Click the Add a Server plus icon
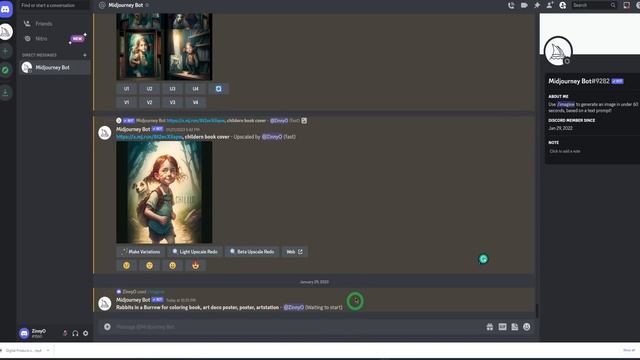 [6, 51]
